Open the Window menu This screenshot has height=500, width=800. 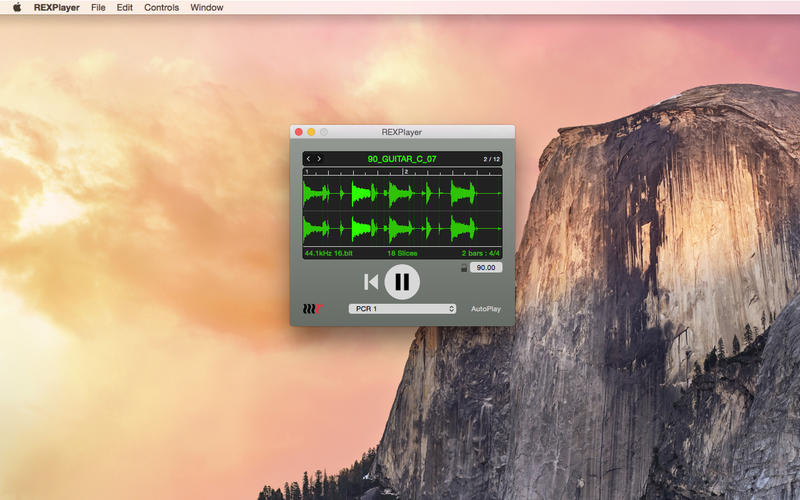(x=207, y=7)
